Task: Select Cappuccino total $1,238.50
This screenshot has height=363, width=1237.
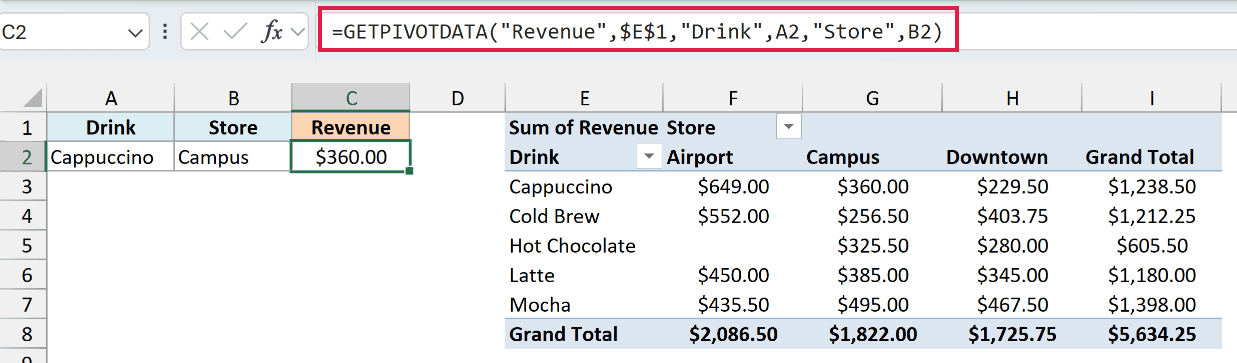Action: tap(1152, 187)
